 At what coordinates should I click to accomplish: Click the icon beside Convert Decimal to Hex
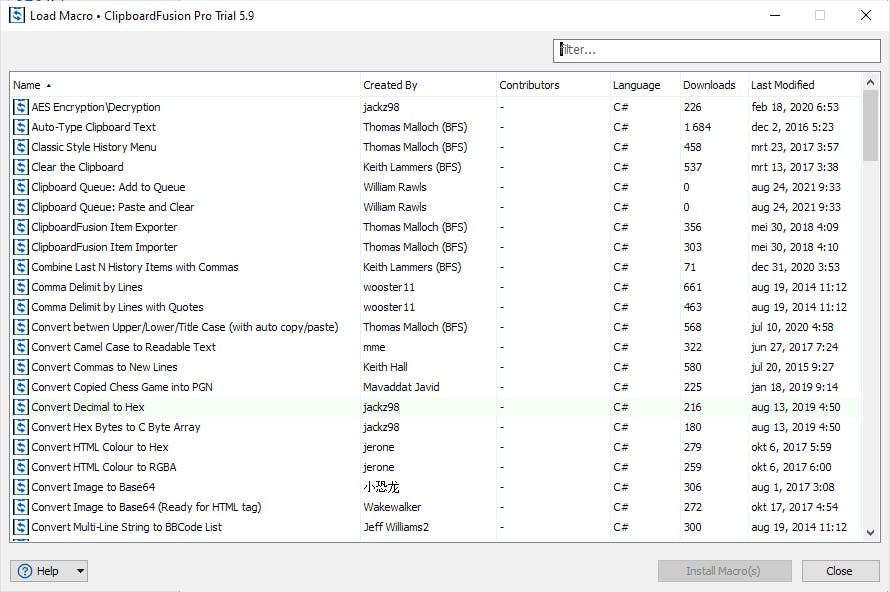tap(21, 407)
